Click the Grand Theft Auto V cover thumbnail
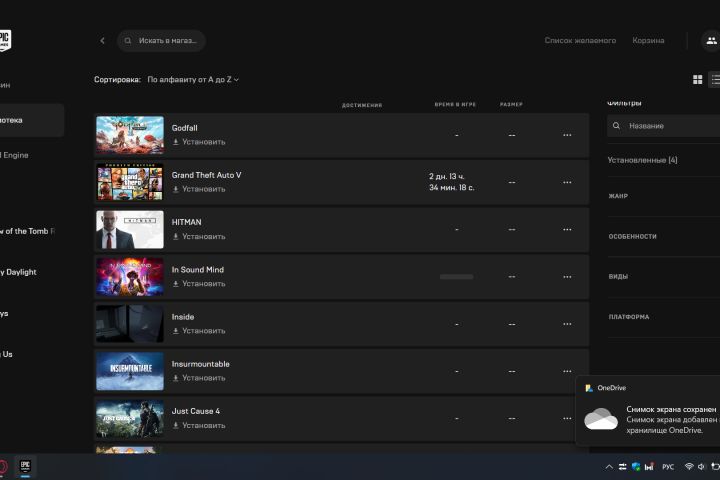The height and width of the screenshot is (480, 720). pyautogui.click(x=130, y=182)
